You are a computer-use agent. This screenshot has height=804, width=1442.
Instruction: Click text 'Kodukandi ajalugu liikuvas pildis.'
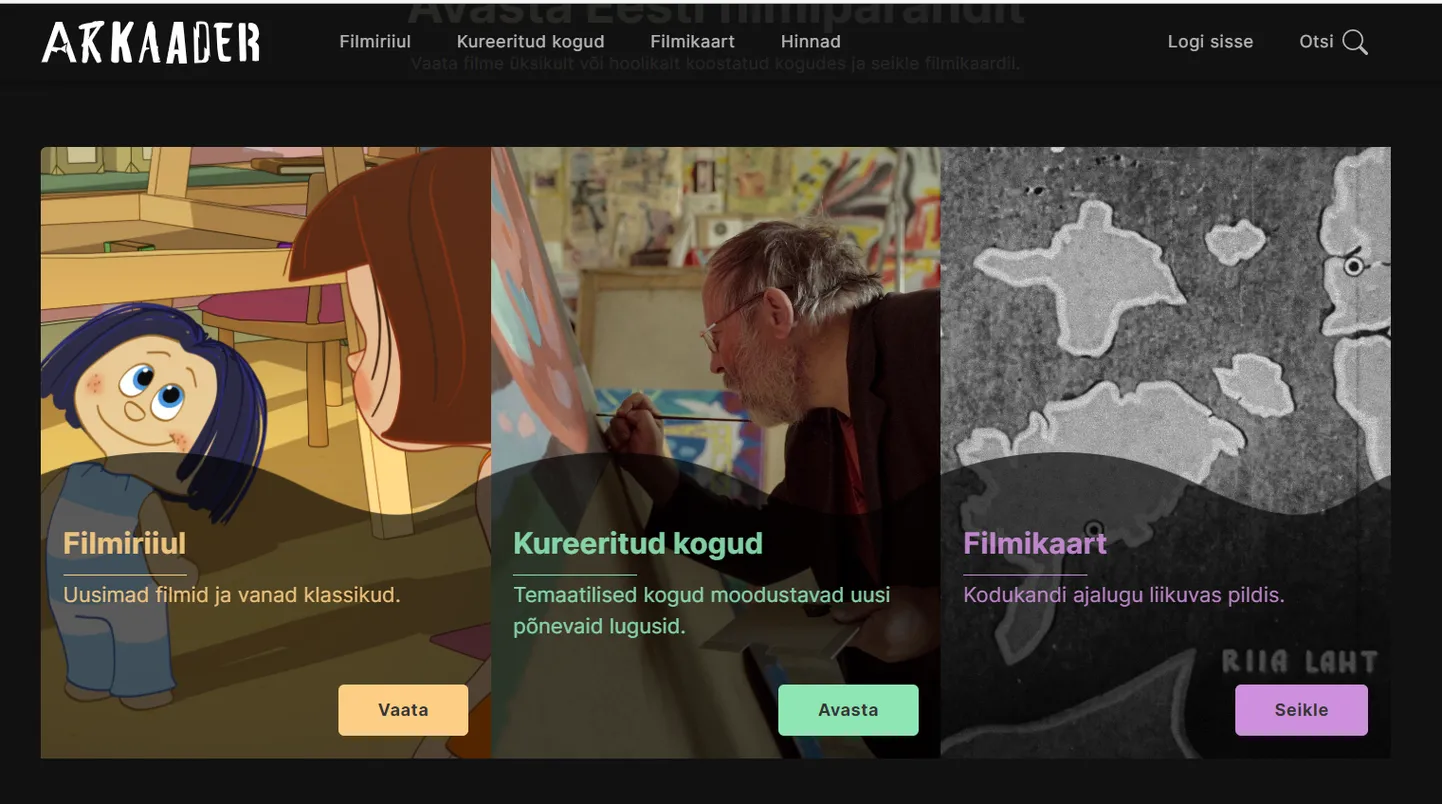coord(1124,595)
